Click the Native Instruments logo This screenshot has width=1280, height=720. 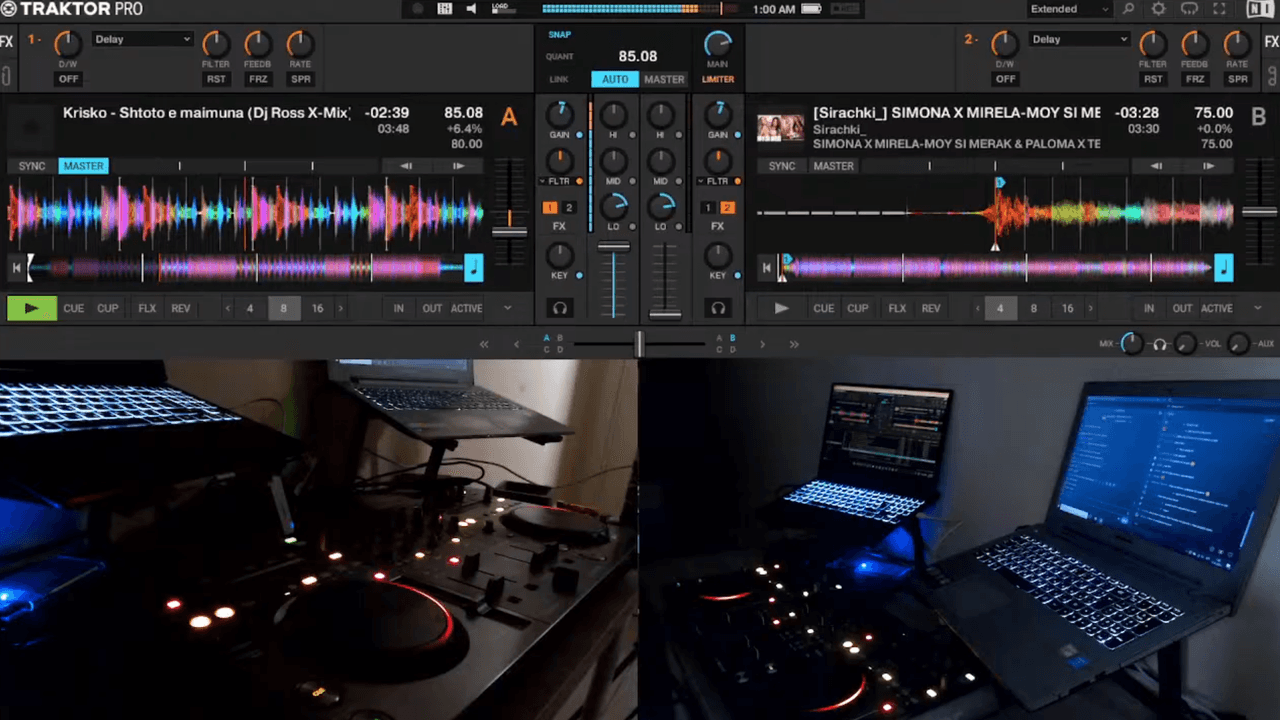1259,9
